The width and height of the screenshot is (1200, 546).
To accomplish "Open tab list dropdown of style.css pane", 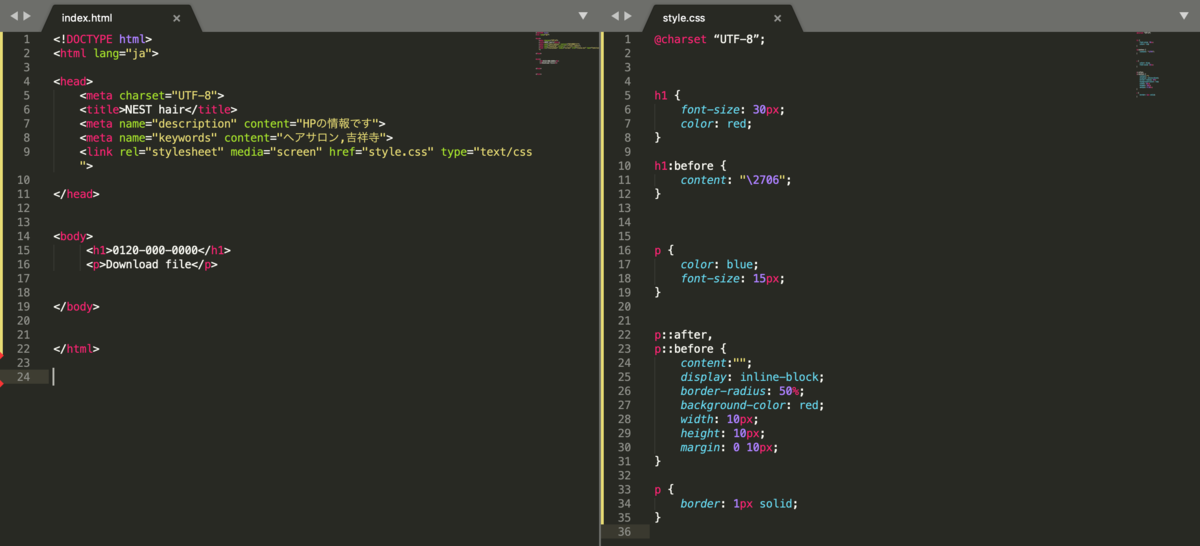I will [x=1184, y=16].
